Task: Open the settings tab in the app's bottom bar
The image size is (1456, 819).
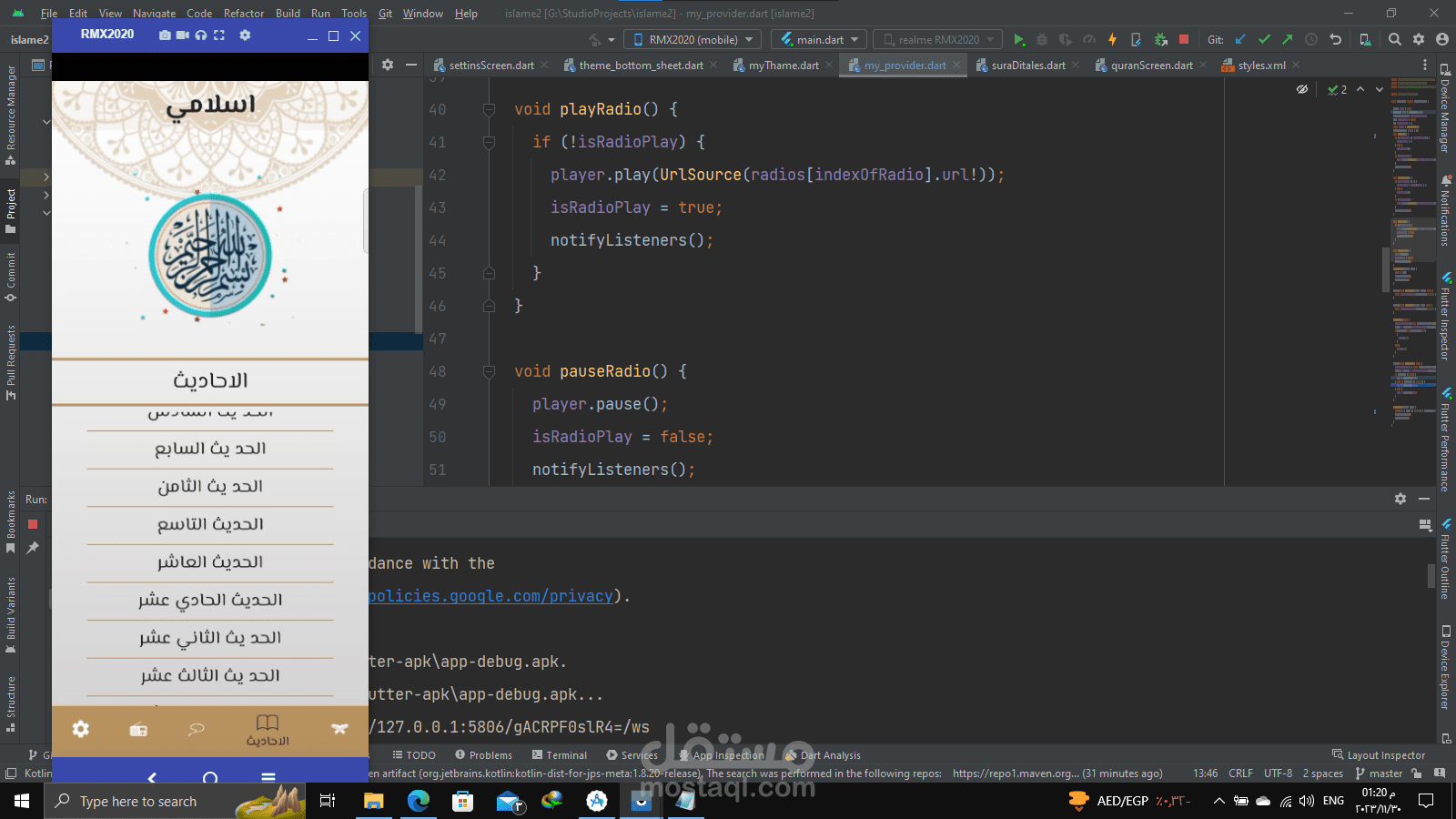Action: tap(81, 729)
